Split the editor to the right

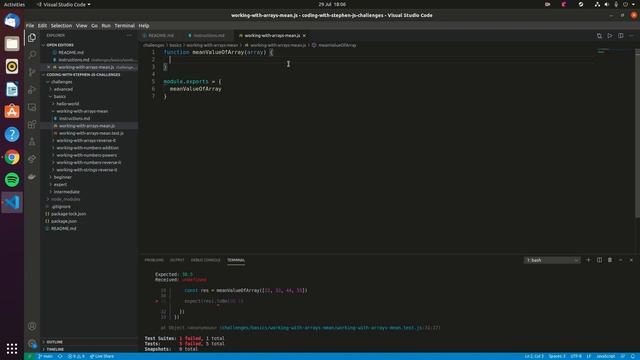coord(620,36)
